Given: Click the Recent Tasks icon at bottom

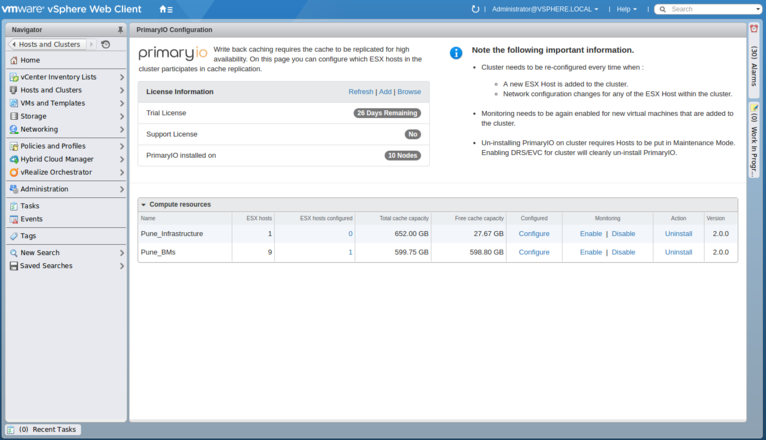Looking at the screenshot, I should (x=11, y=430).
